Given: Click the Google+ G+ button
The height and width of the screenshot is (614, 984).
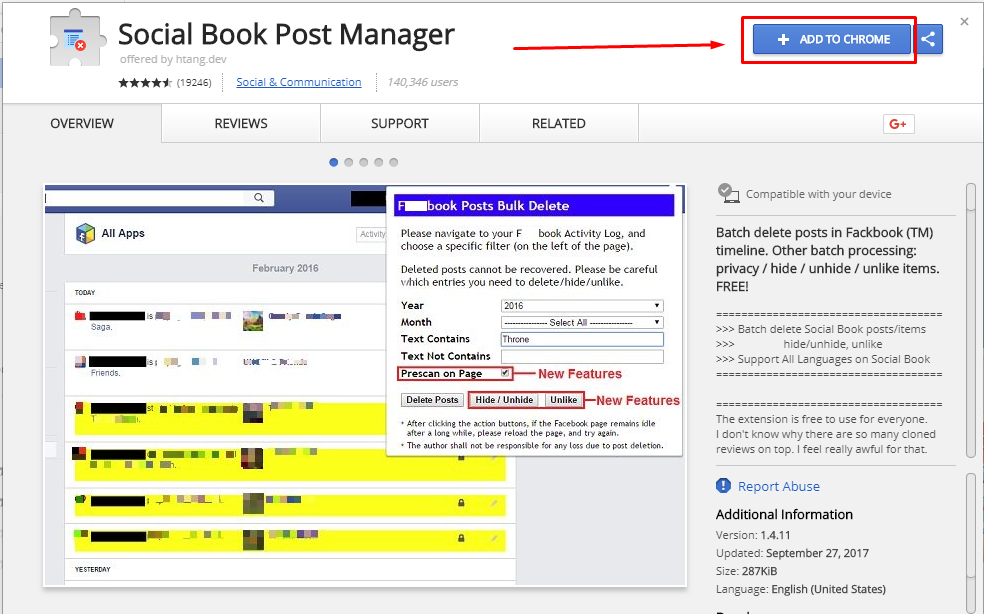Looking at the screenshot, I should point(898,124).
